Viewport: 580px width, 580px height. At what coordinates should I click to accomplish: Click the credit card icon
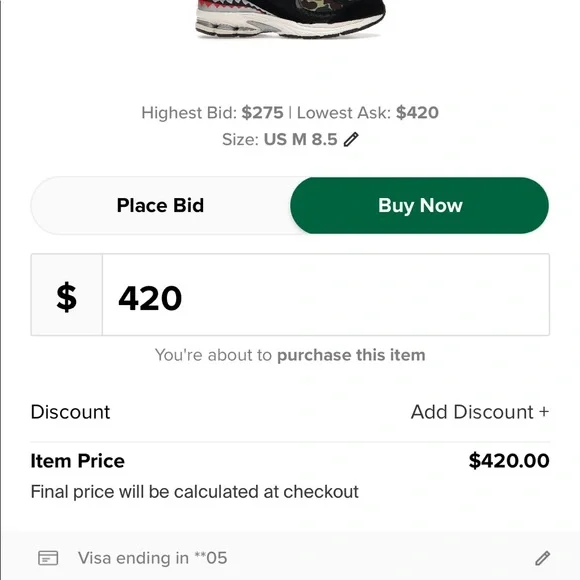(48, 558)
